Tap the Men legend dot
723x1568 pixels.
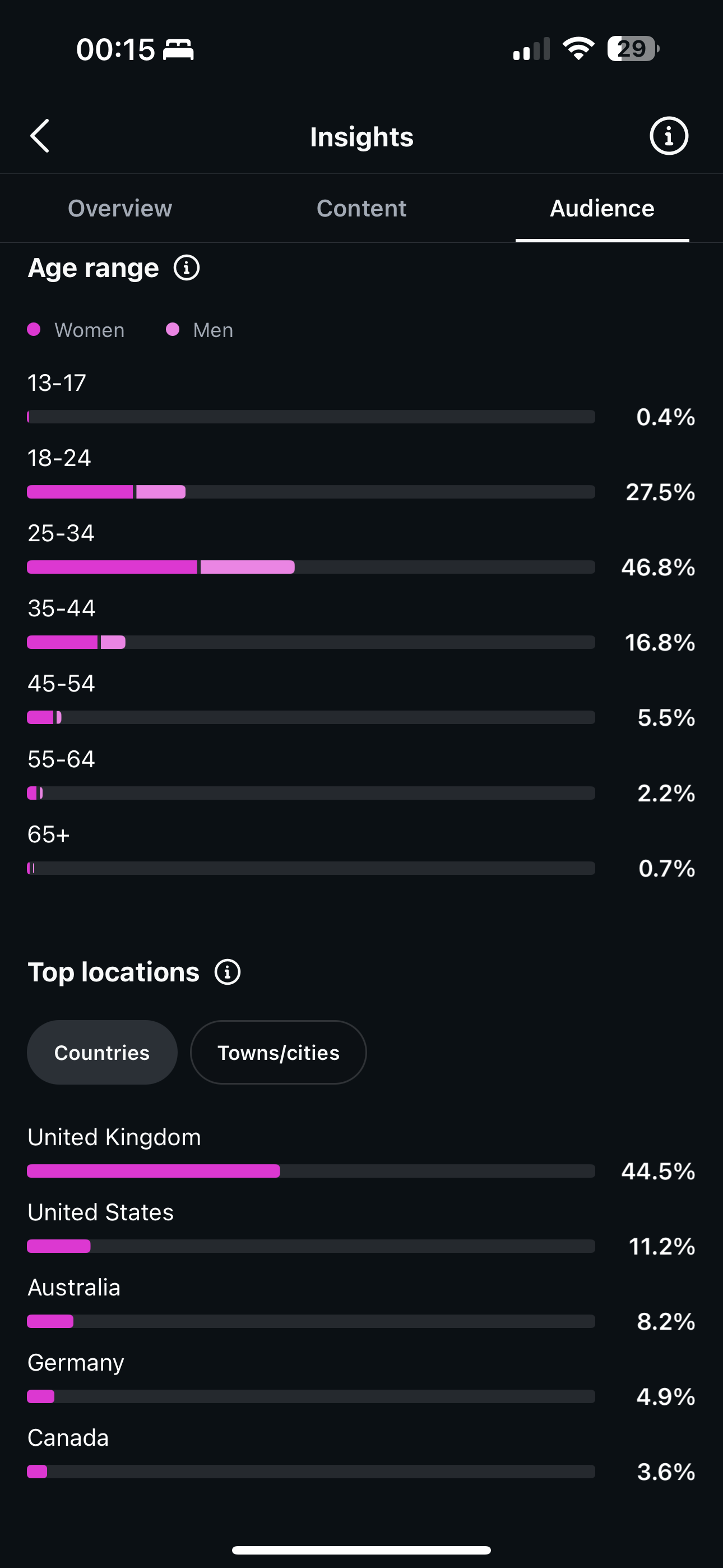coord(173,329)
